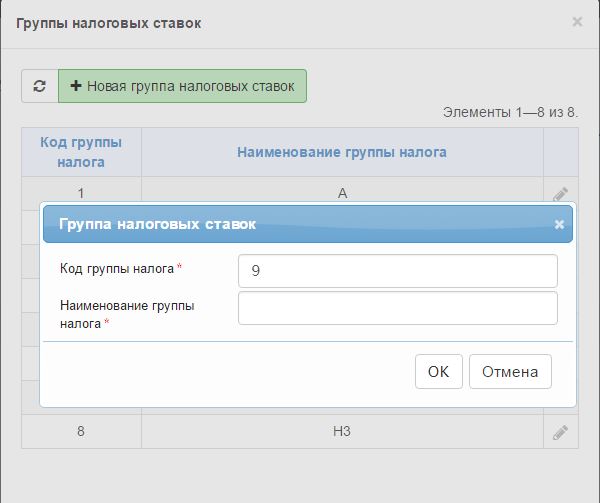Sort by 'Наименование группы налога' column header
The image size is (600, 503).
(342, 152)
